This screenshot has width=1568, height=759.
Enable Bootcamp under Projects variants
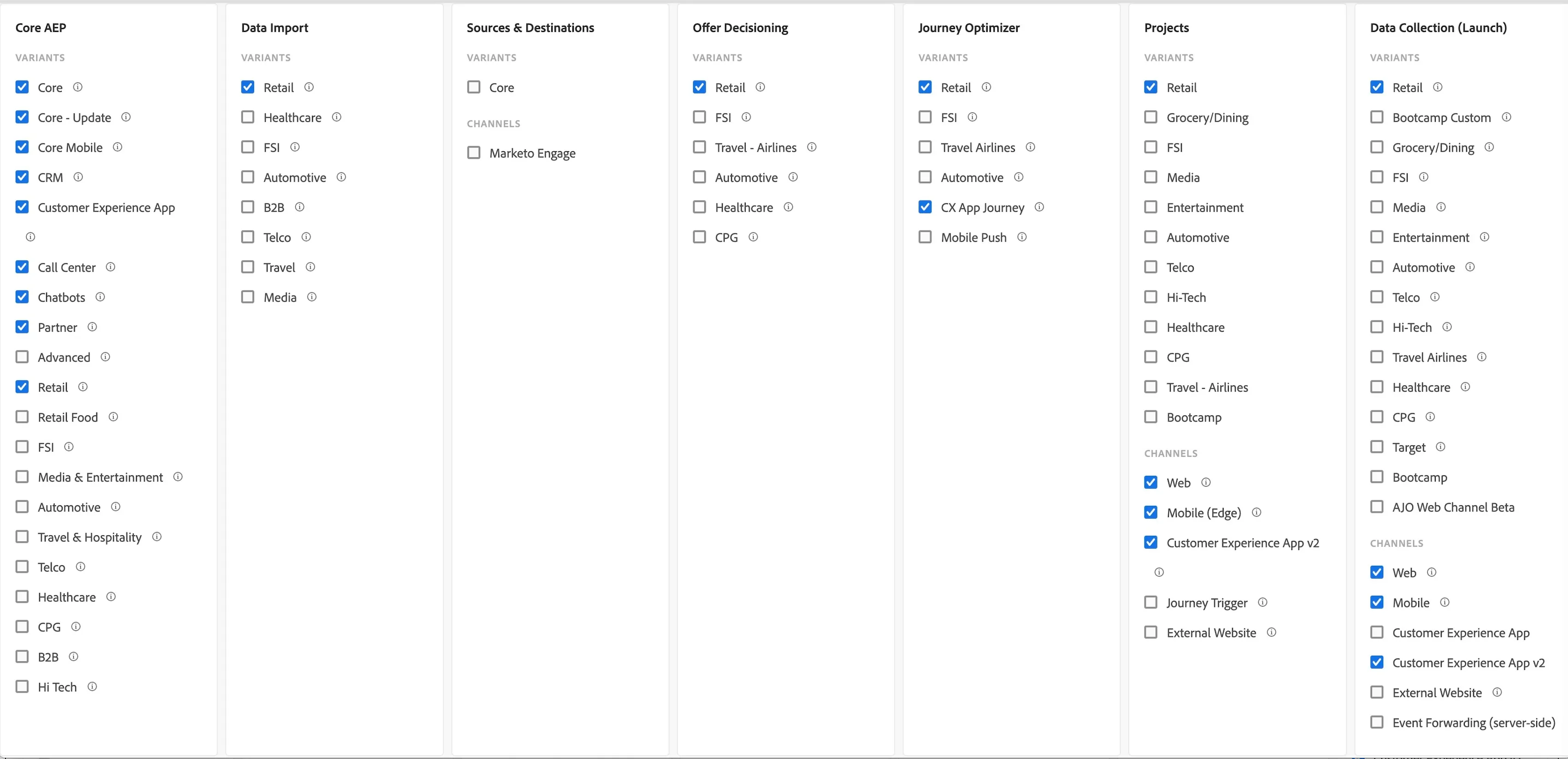1151,417
